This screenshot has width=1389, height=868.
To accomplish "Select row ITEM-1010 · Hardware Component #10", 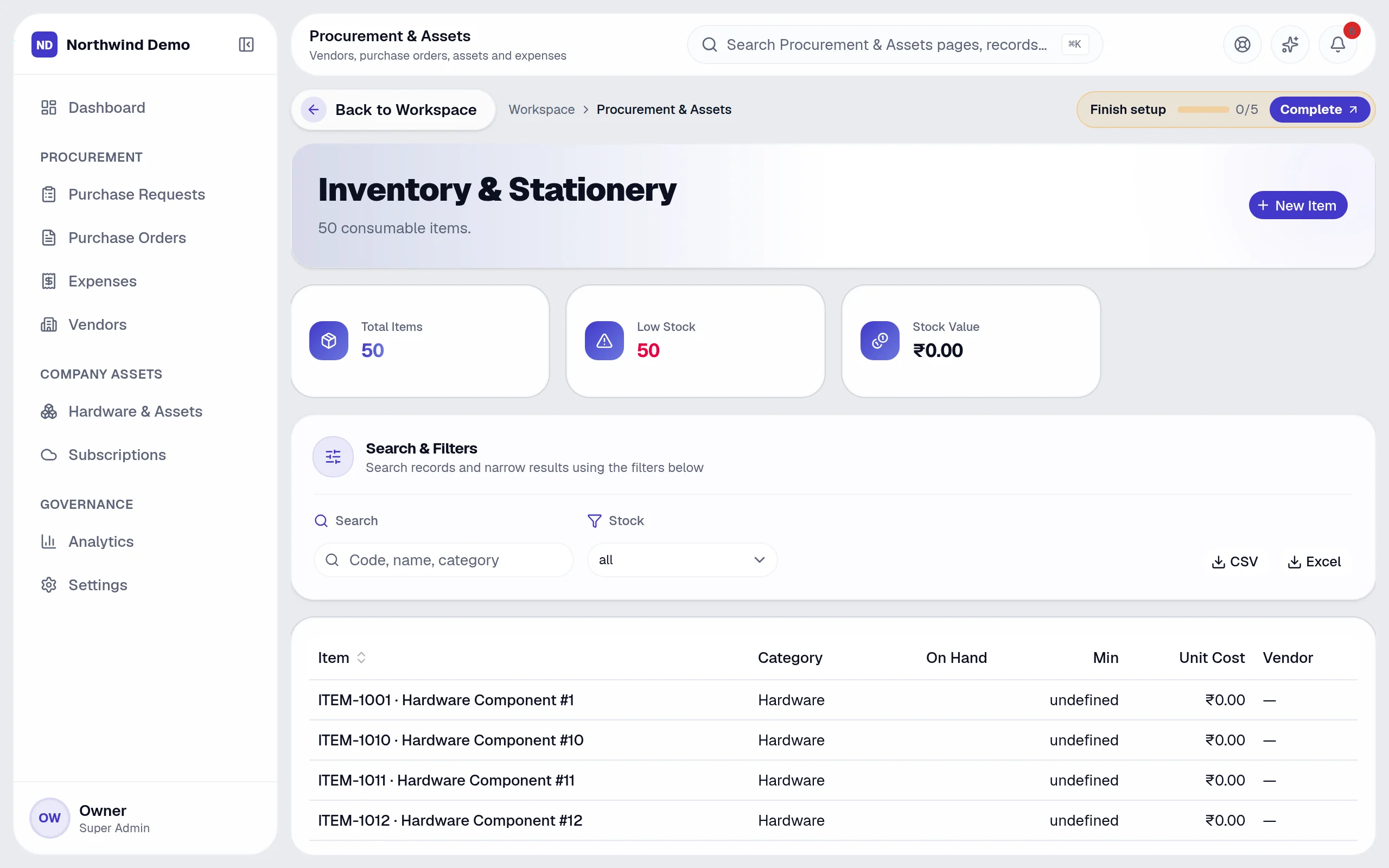I will coord(833,740).
